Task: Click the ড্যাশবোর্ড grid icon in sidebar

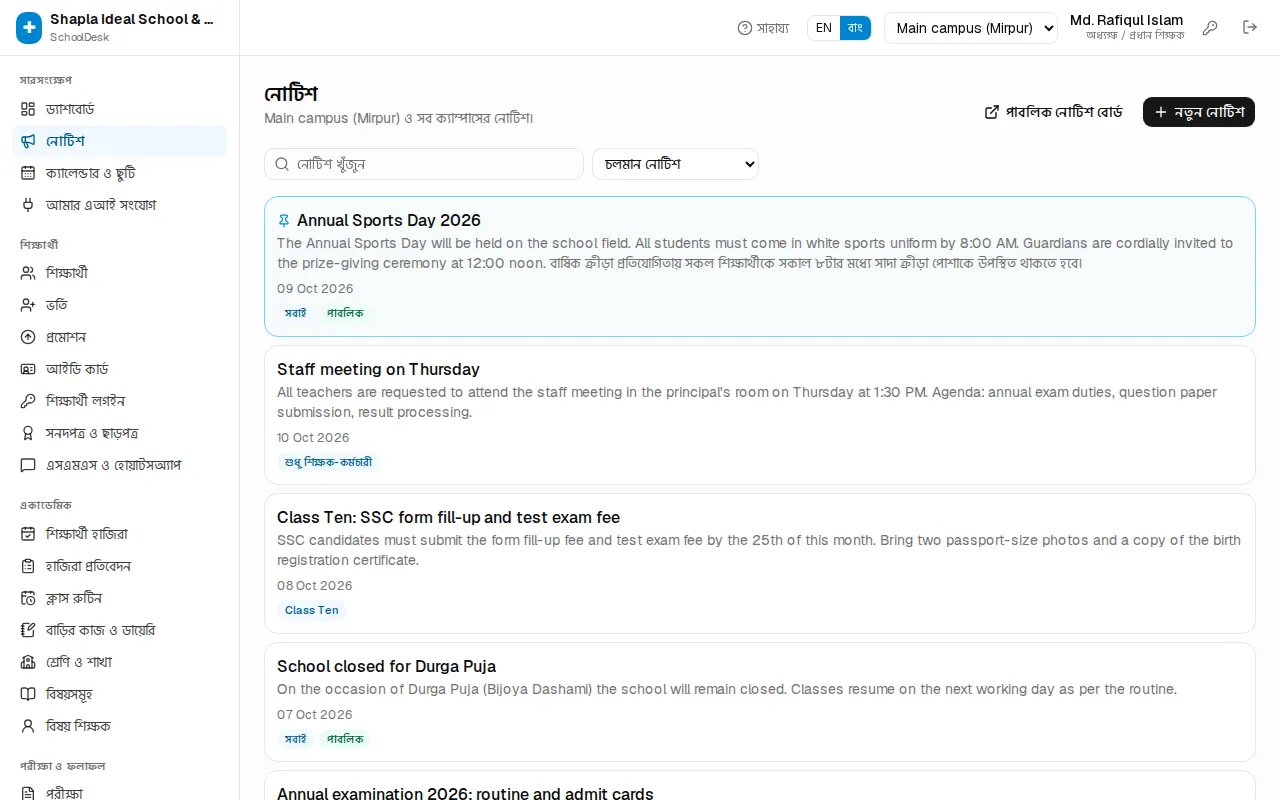Action: coord(28,109)
